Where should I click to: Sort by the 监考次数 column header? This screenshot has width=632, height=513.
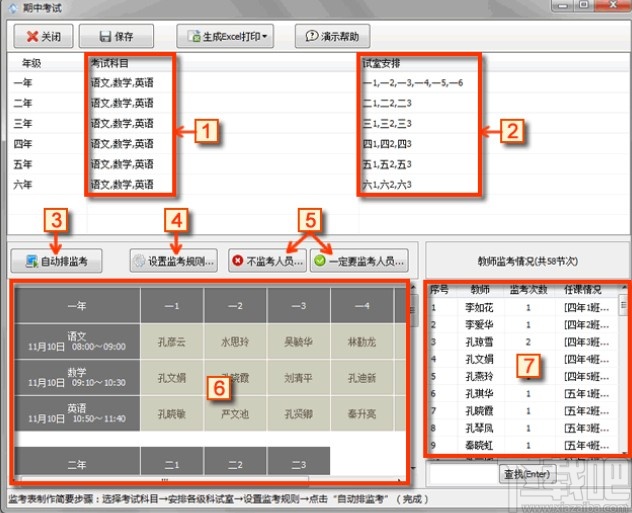click(x=528, y=290)
